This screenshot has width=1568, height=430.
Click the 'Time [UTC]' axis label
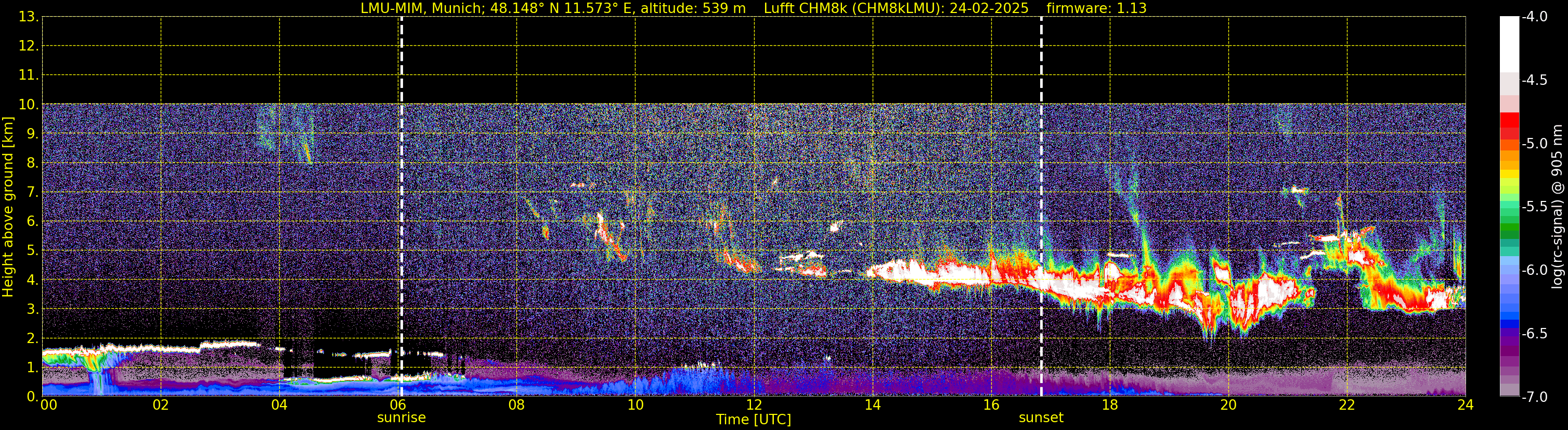(x=754, y=420)
